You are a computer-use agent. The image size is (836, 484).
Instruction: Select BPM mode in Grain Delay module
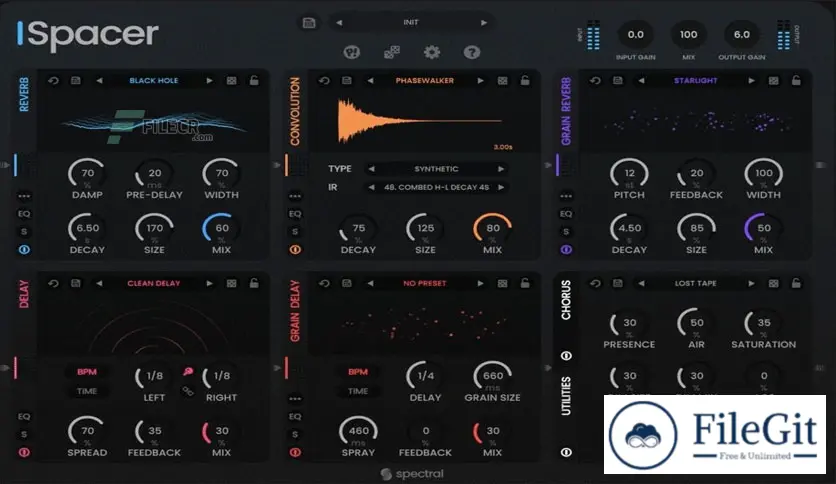click(x=358, y=372)
